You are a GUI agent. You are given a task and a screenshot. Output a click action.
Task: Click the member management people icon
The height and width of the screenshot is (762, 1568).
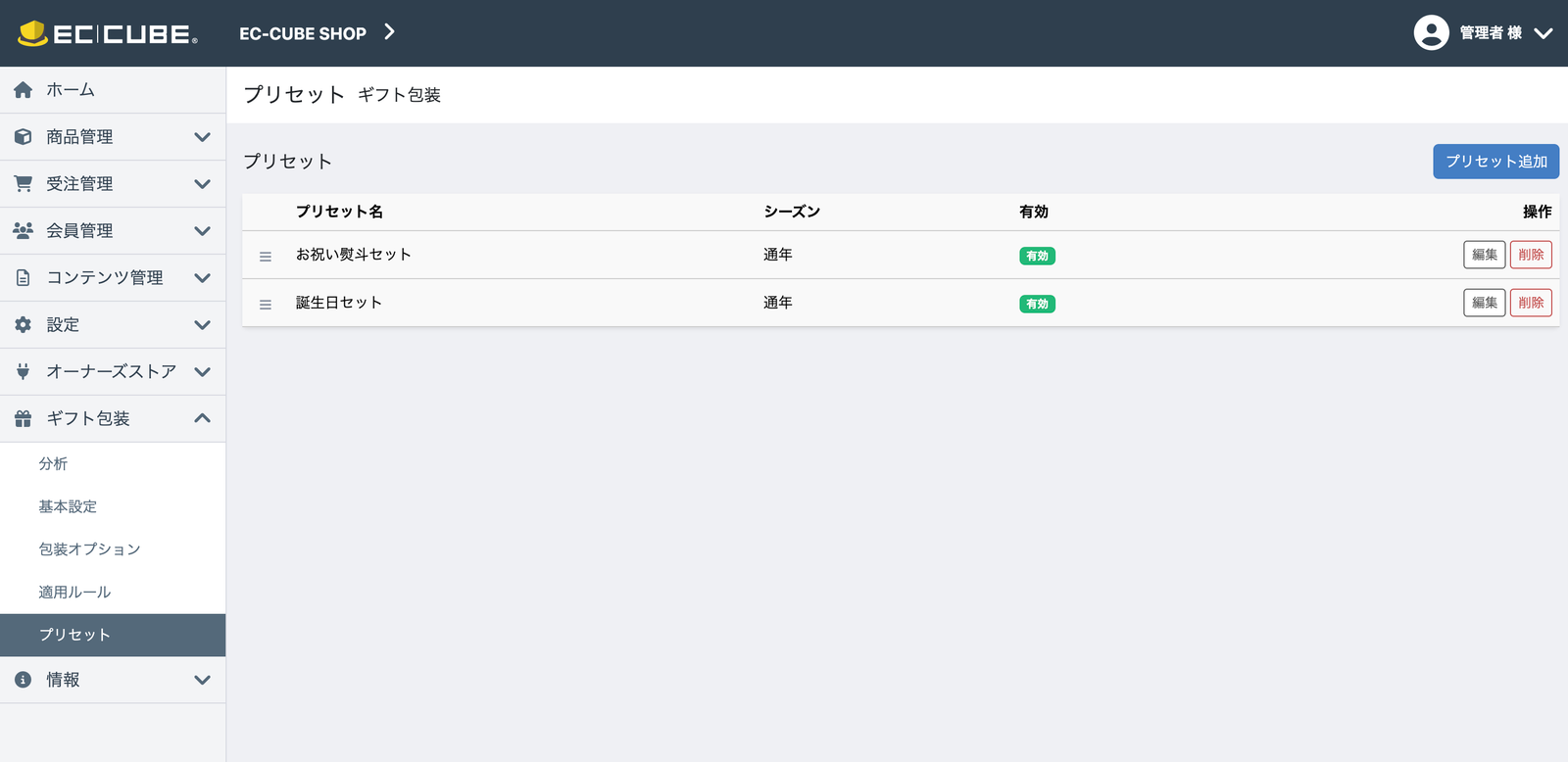tap(24, 231)
